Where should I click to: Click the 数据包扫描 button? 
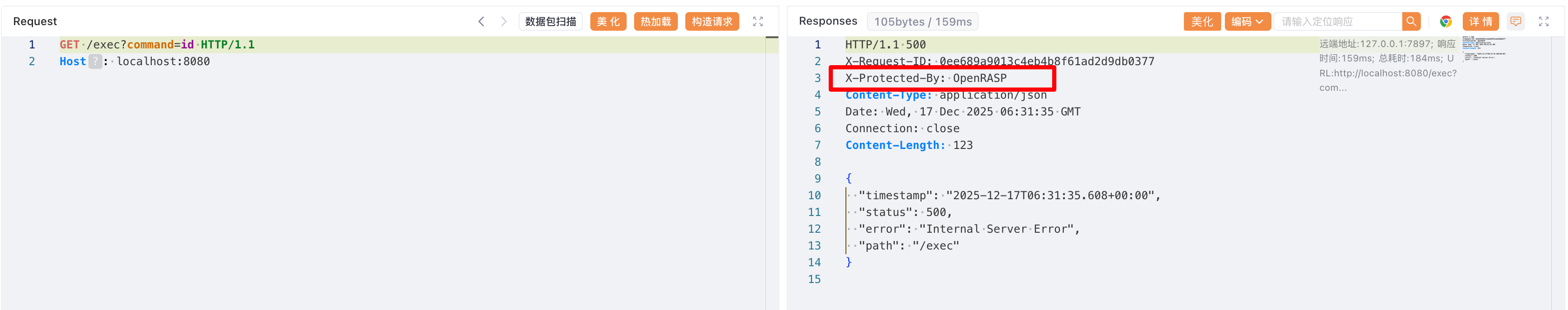point(550,21)
